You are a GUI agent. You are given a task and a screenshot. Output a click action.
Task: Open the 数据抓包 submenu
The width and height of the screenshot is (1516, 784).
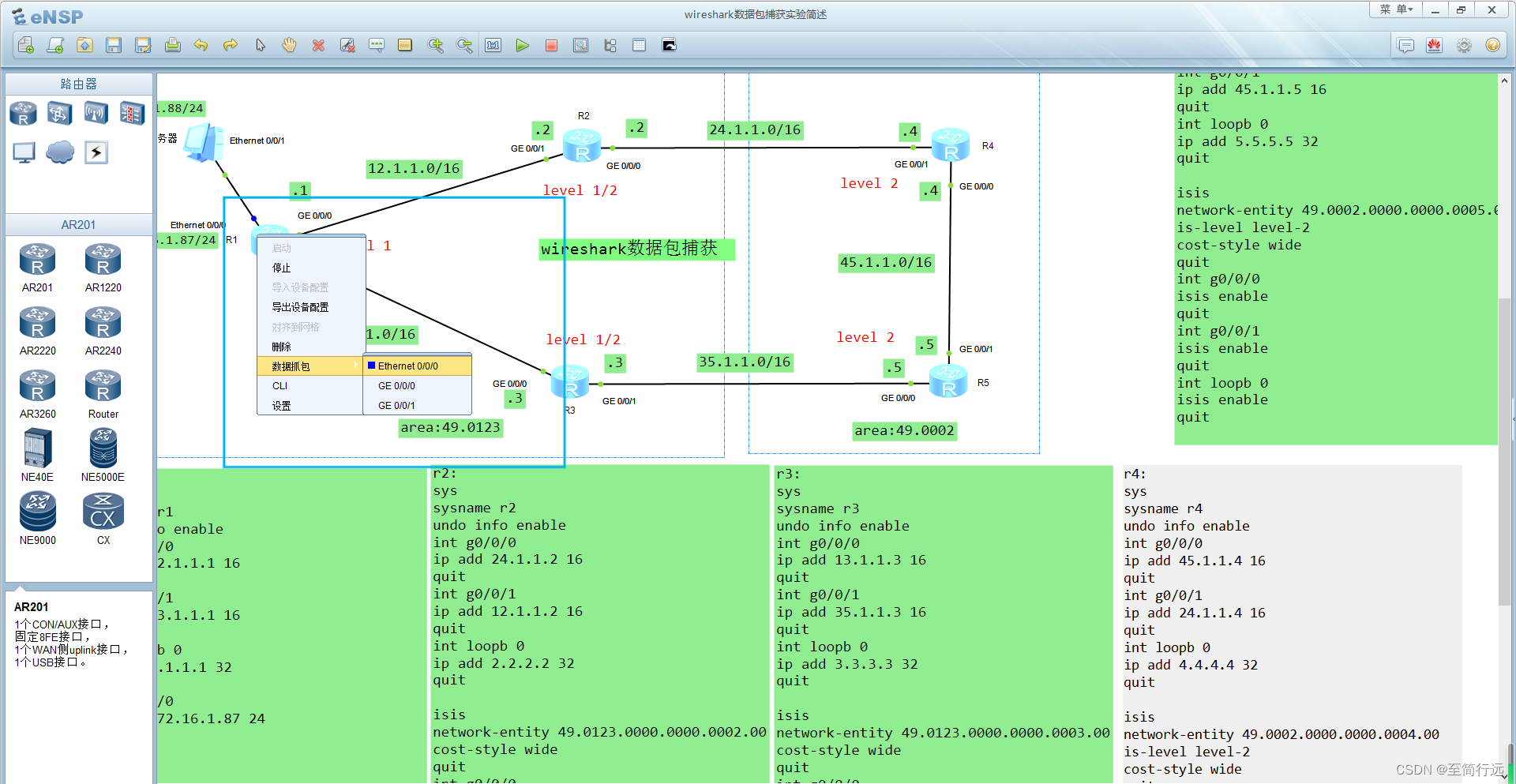click(310, 366)
